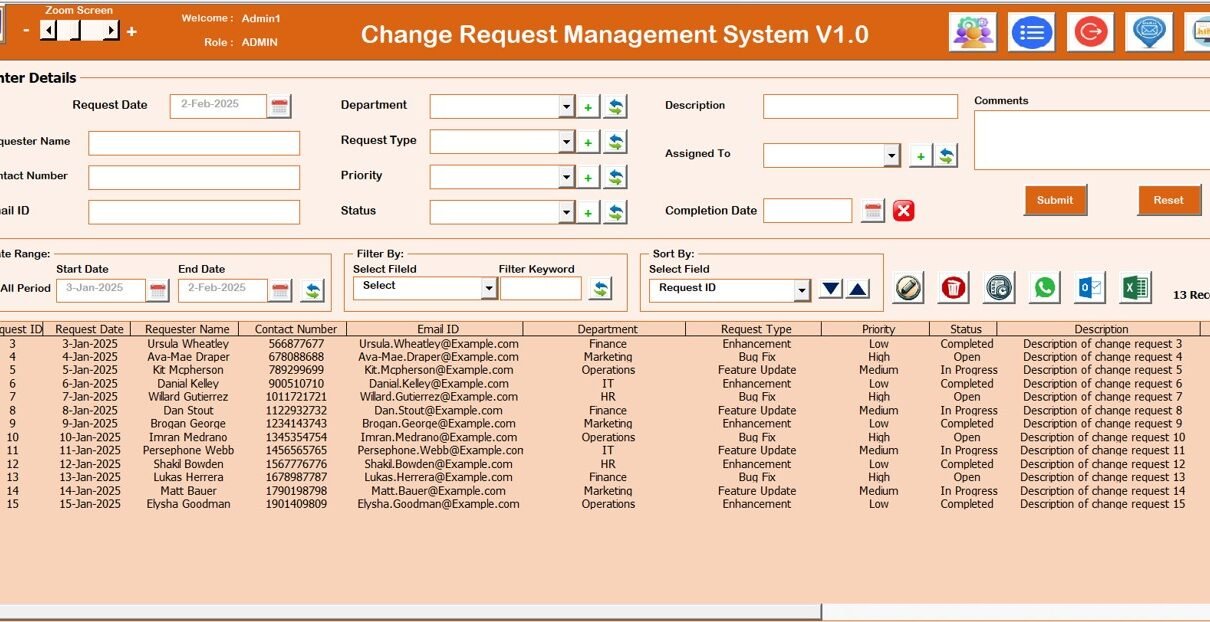Sort records descending with down arrow

[830, 290]
